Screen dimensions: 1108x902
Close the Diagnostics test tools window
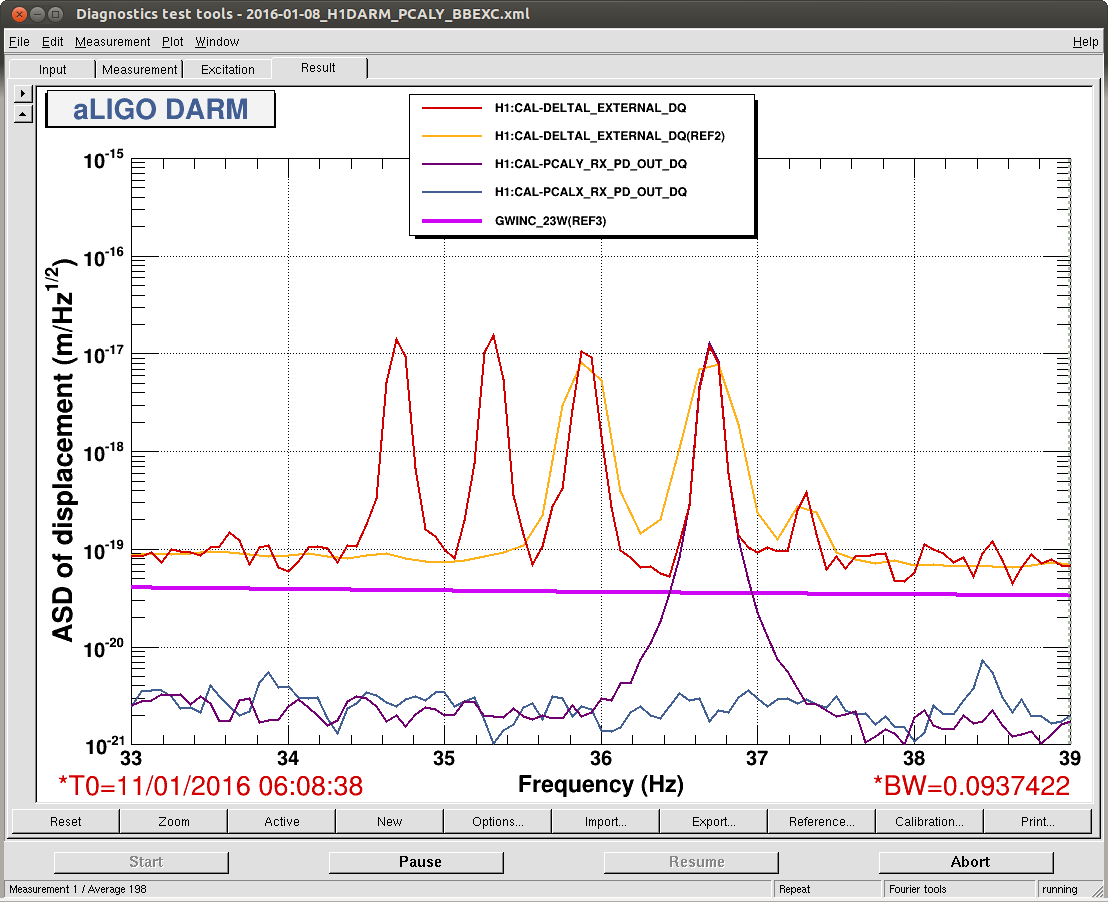point(20,14)
